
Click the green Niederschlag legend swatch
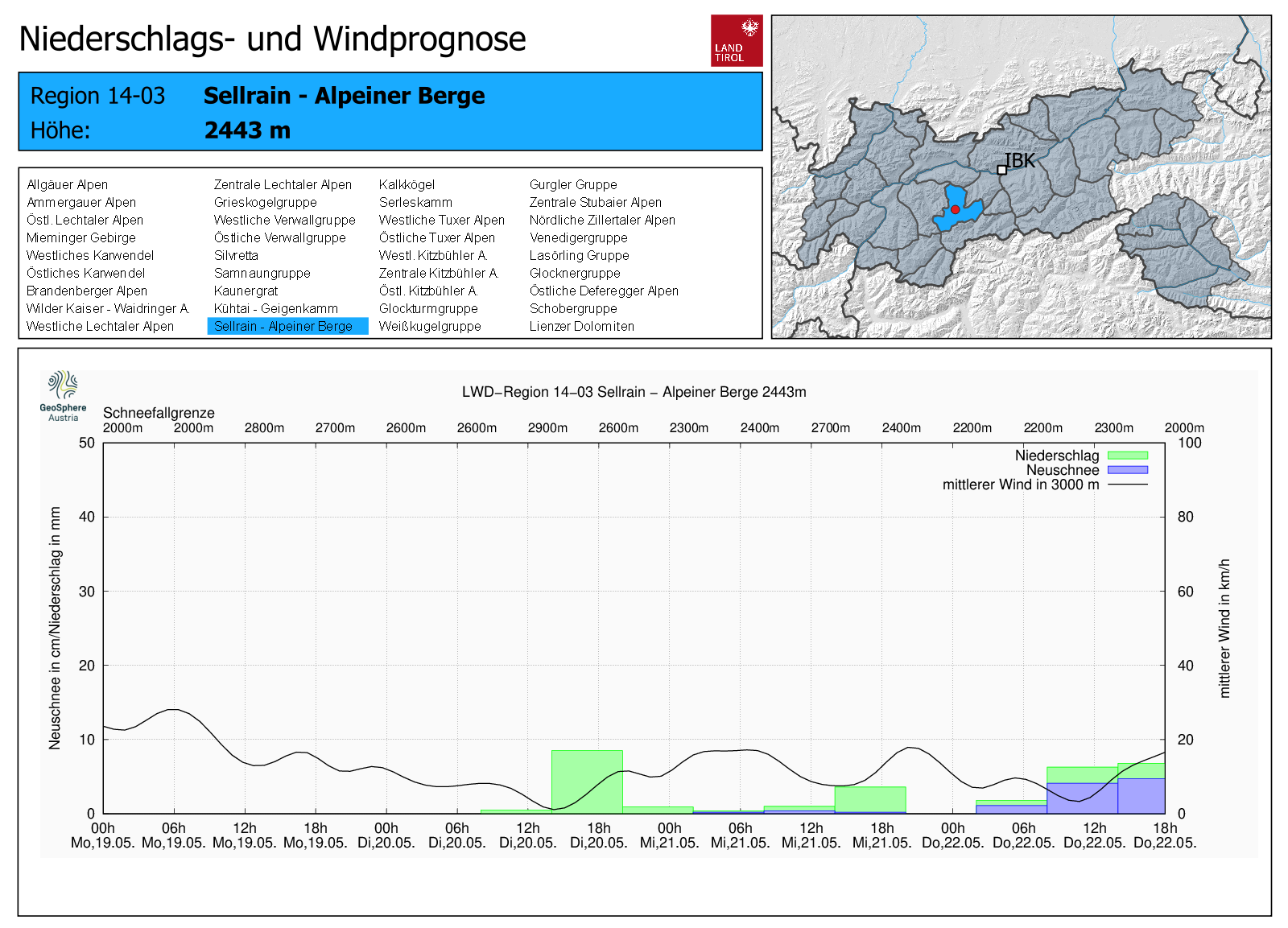pyautogui.click(x=1127, y=456)
